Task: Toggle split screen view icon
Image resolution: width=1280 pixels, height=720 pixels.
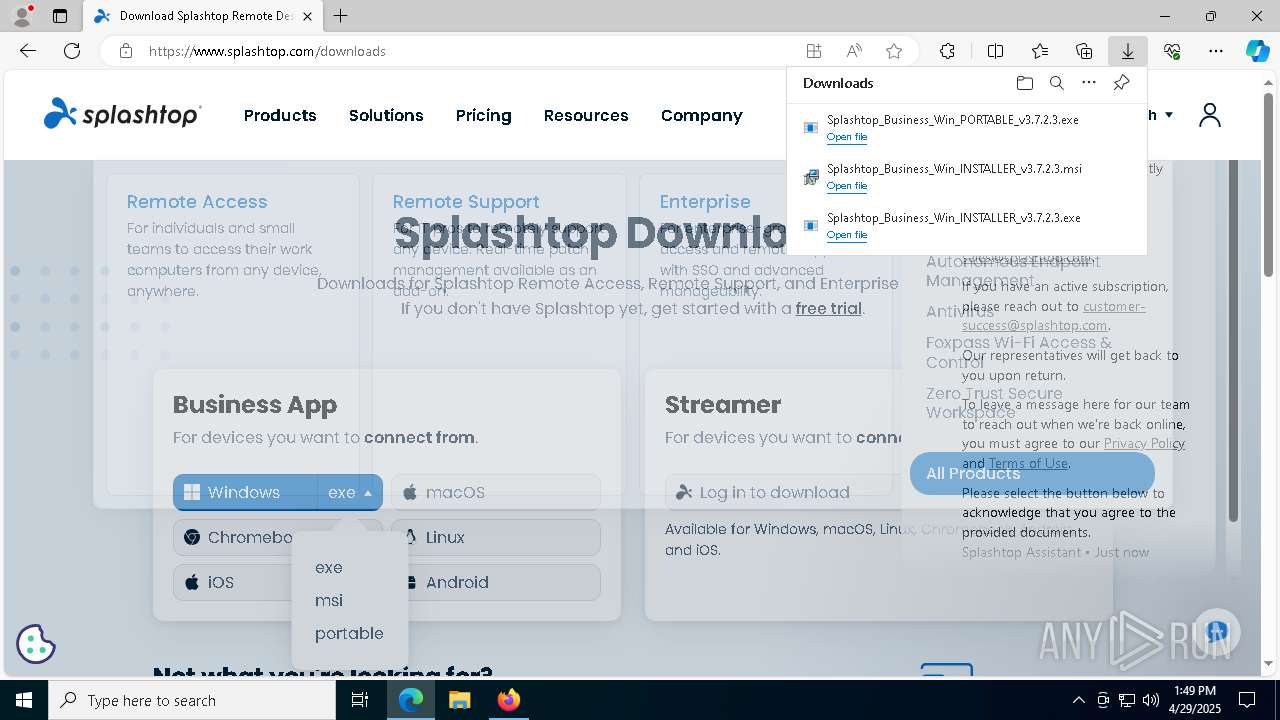Action: 995,51
